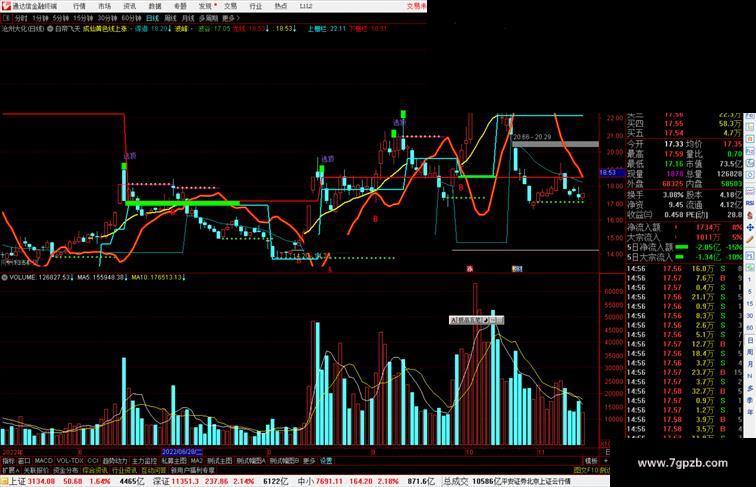Select the 日线 daily period tab

(152, 18)
